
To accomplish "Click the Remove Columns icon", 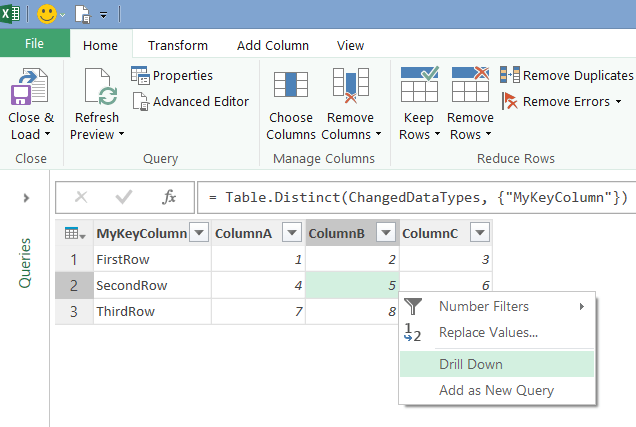I will pyautogui.click(x=351, y=85).
